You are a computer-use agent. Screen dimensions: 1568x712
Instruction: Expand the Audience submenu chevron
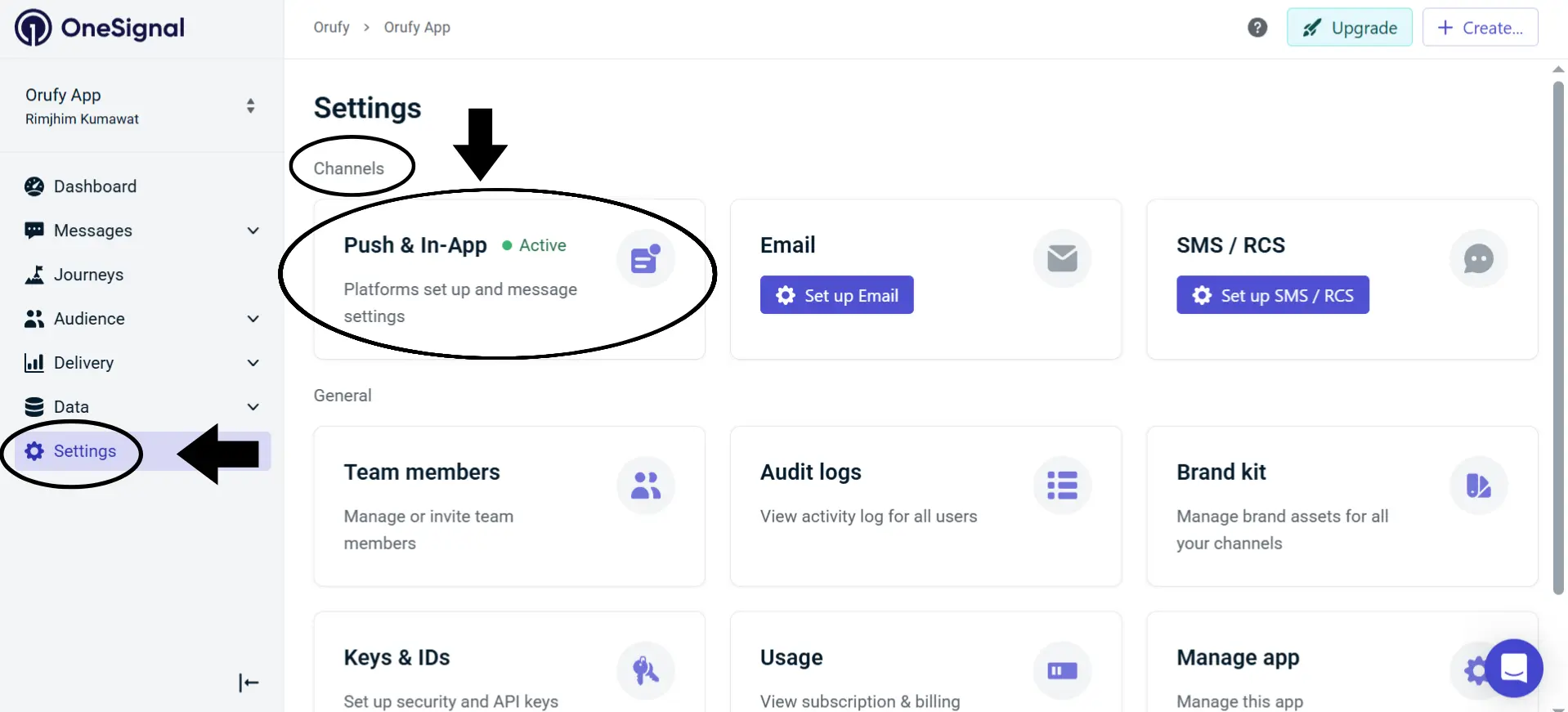(x=253, y=319)
